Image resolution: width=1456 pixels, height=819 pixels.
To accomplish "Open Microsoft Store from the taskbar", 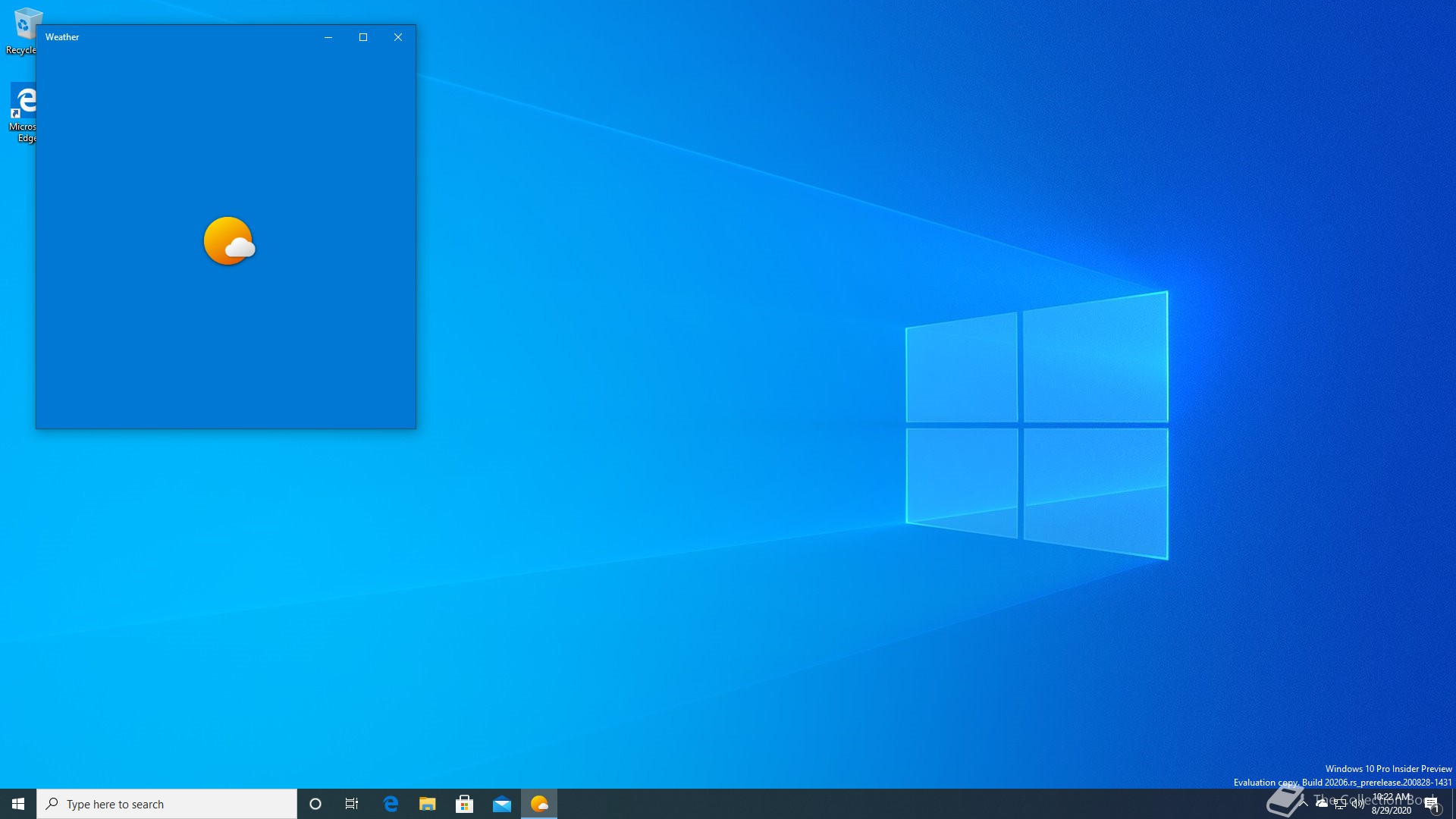I will coord(465,804).
